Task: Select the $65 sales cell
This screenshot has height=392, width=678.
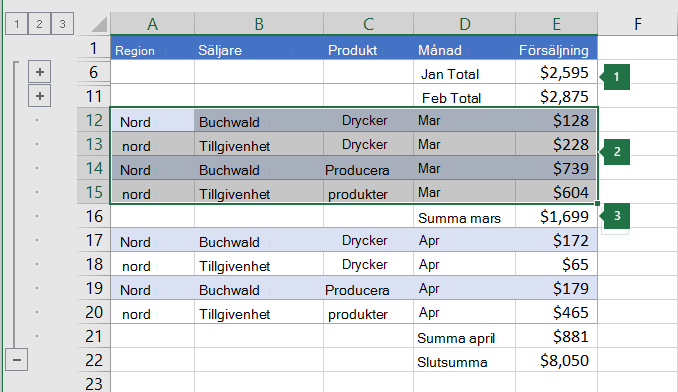Action: [x=556, y=264]
